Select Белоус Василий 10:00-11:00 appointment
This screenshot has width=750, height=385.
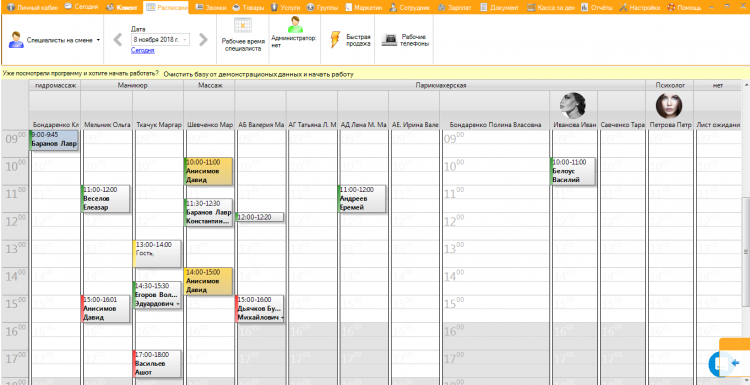[x=573, y=171]
